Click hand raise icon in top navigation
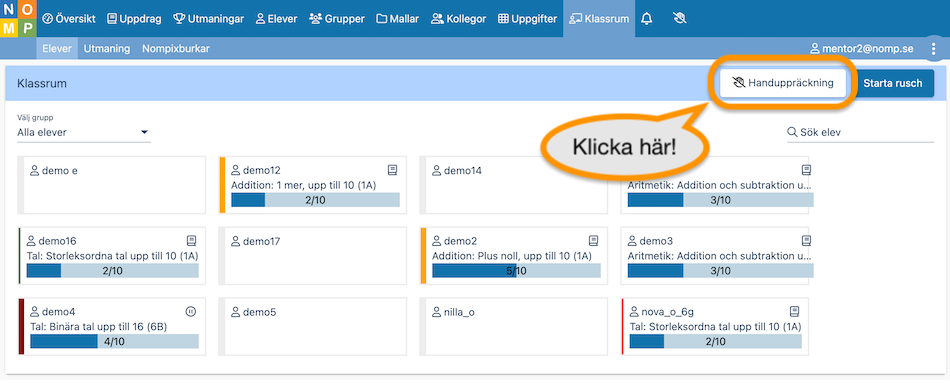 pos(679,19)
